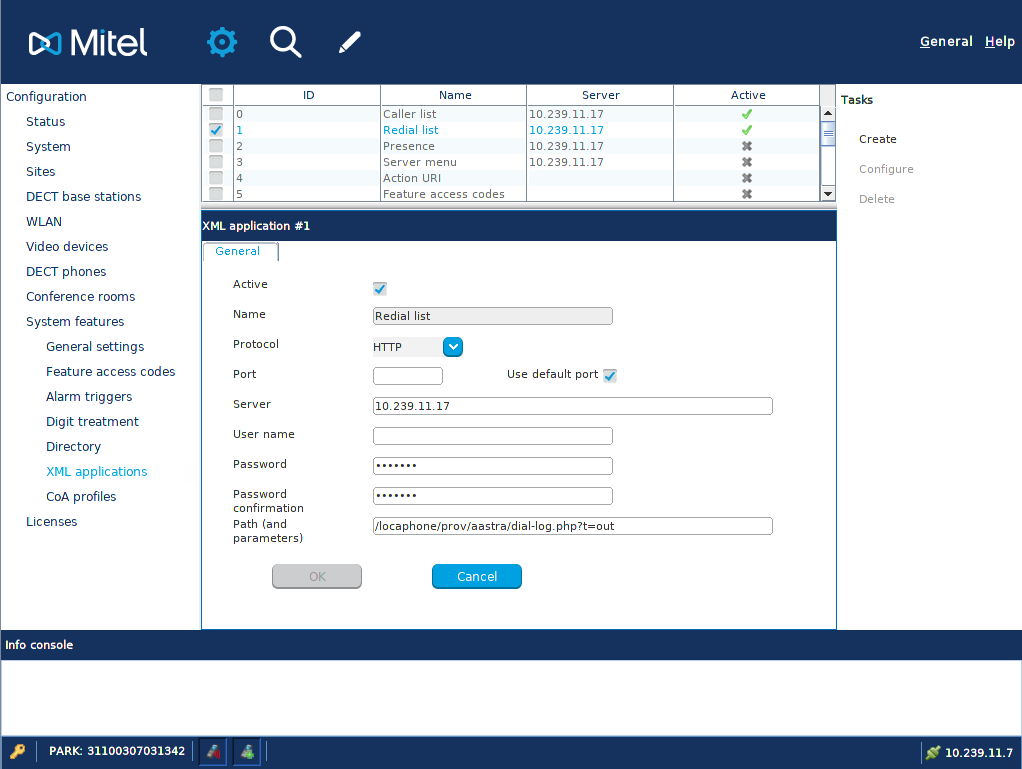Click the green plug icon near IP address
1022x769 pixels.
tap(932, 752)
